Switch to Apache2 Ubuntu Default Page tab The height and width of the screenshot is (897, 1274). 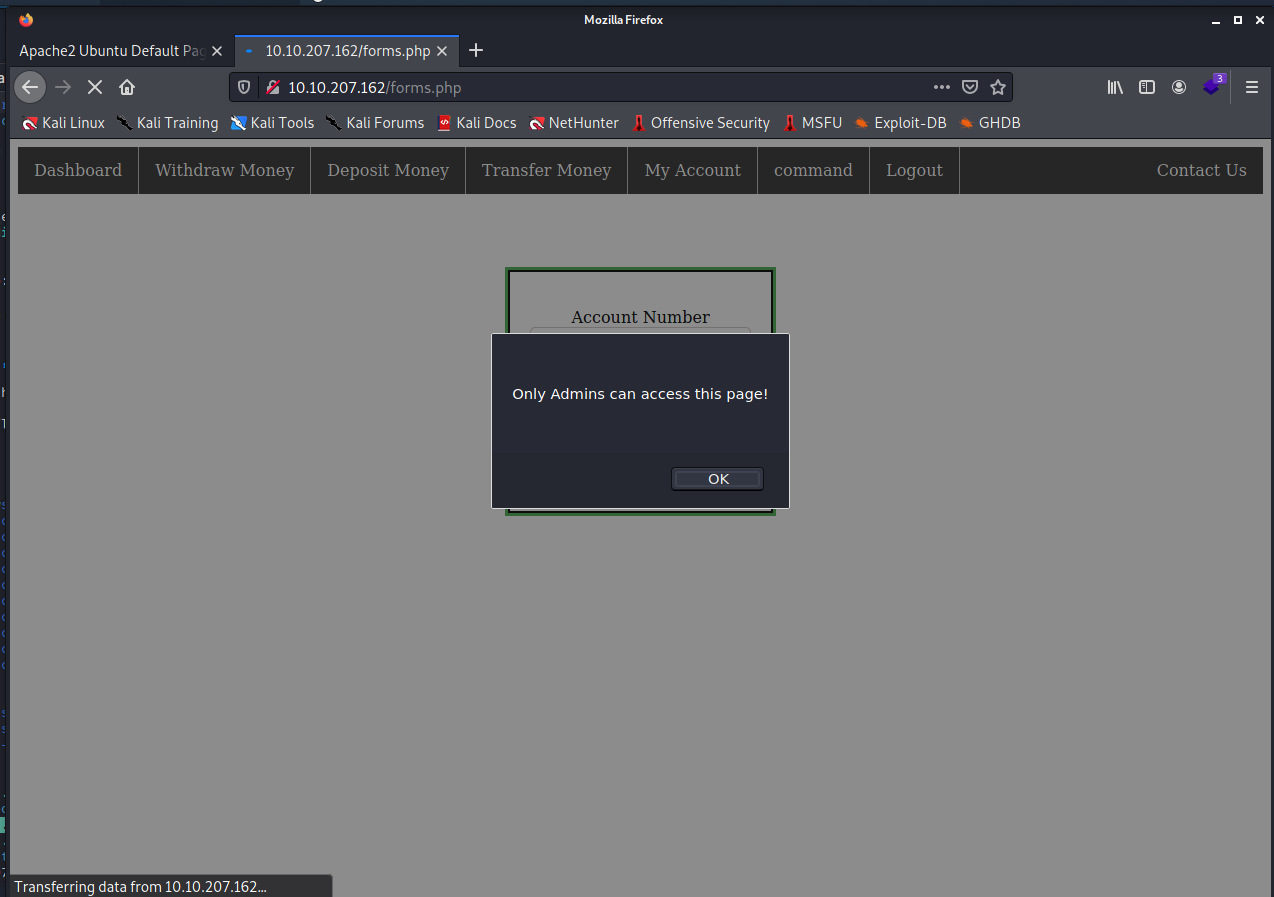[x=112, y=50]
